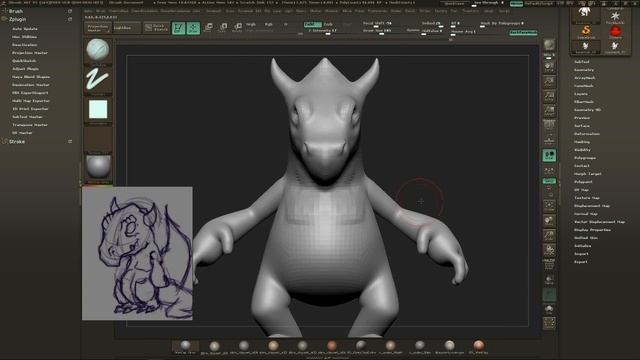Toggle the Rgb button

269,24
